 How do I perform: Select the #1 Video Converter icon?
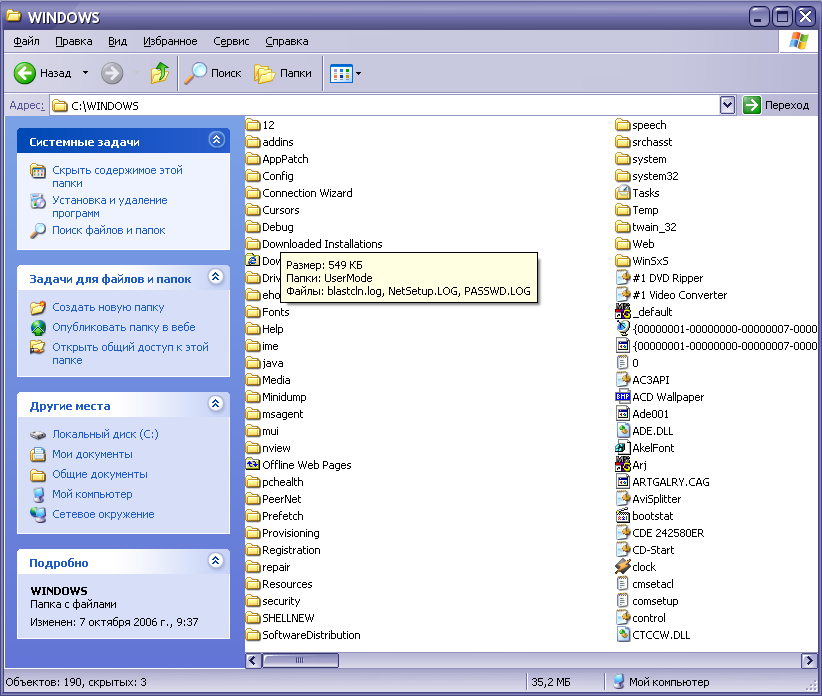pos(623,295)
